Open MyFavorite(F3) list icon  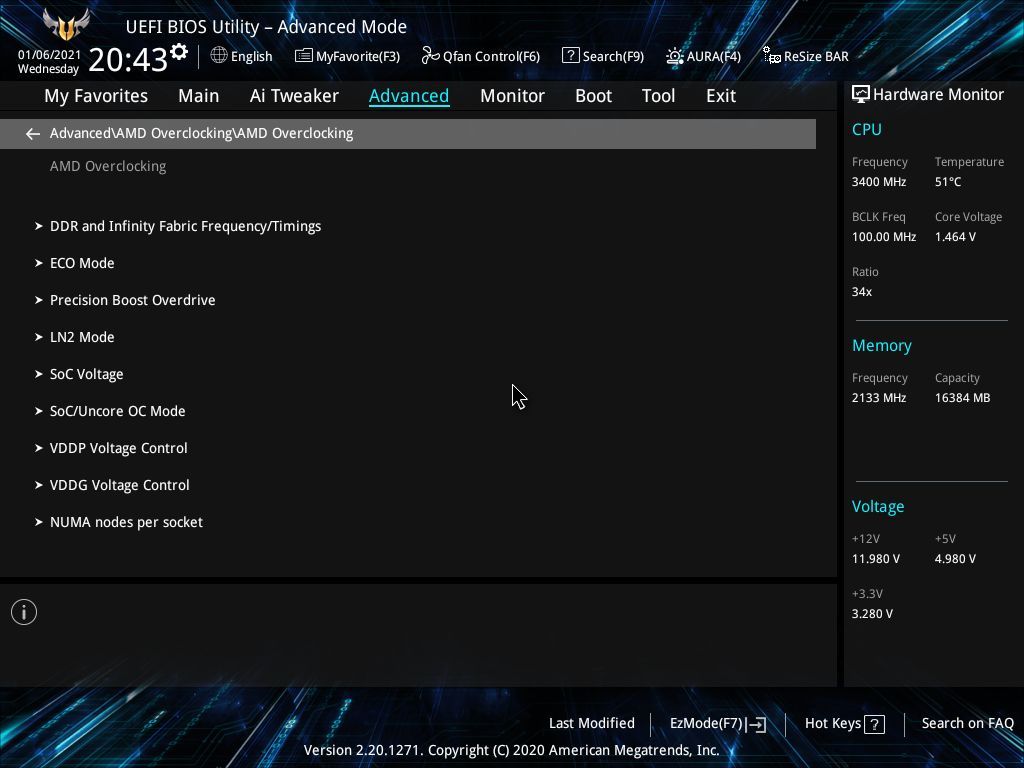(x=304, y=56)
